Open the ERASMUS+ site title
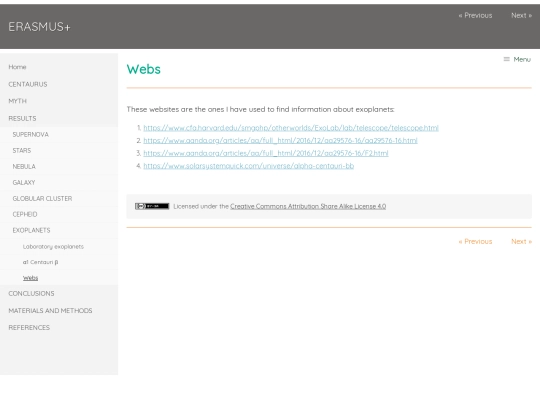Image resolution: width=540 pixels, height=405 pixels. 39,27
